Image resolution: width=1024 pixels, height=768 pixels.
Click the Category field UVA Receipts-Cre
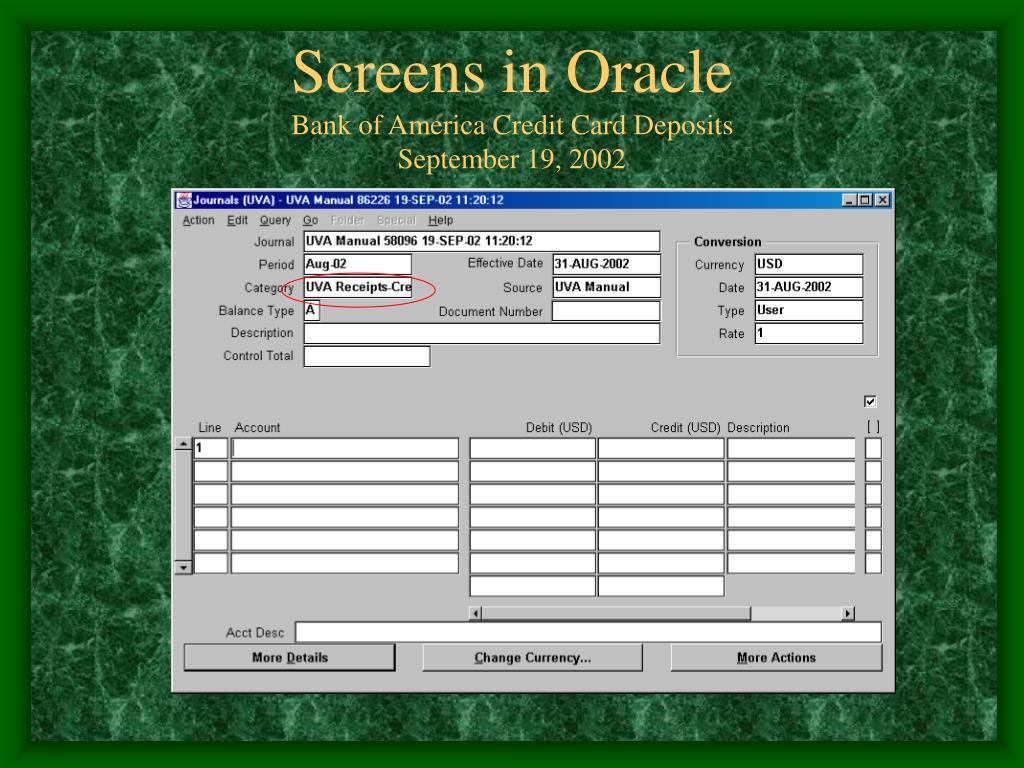(357, 287)
